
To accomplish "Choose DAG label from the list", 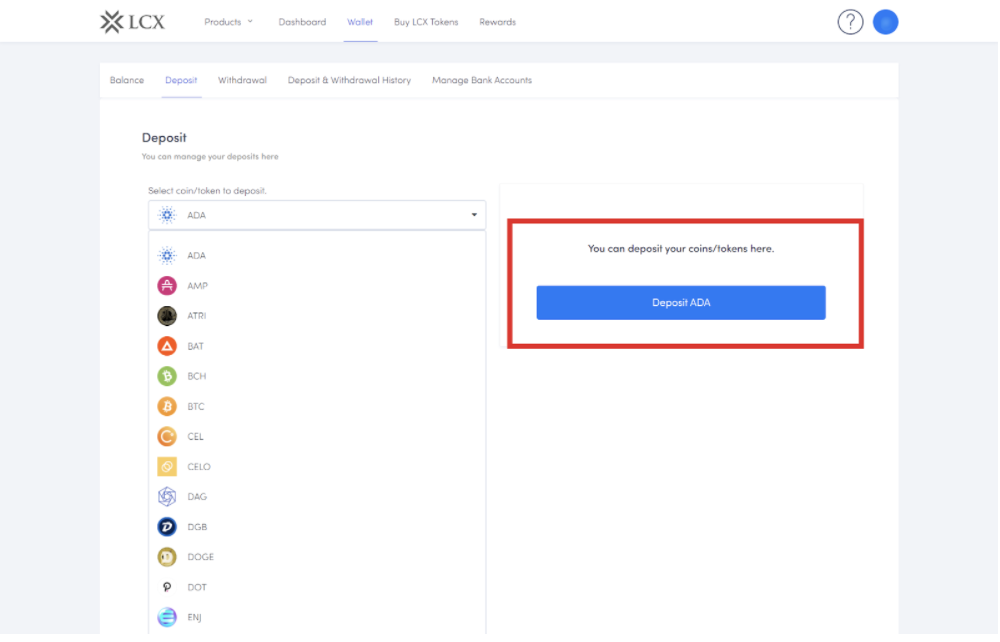I will pos(197,497).
